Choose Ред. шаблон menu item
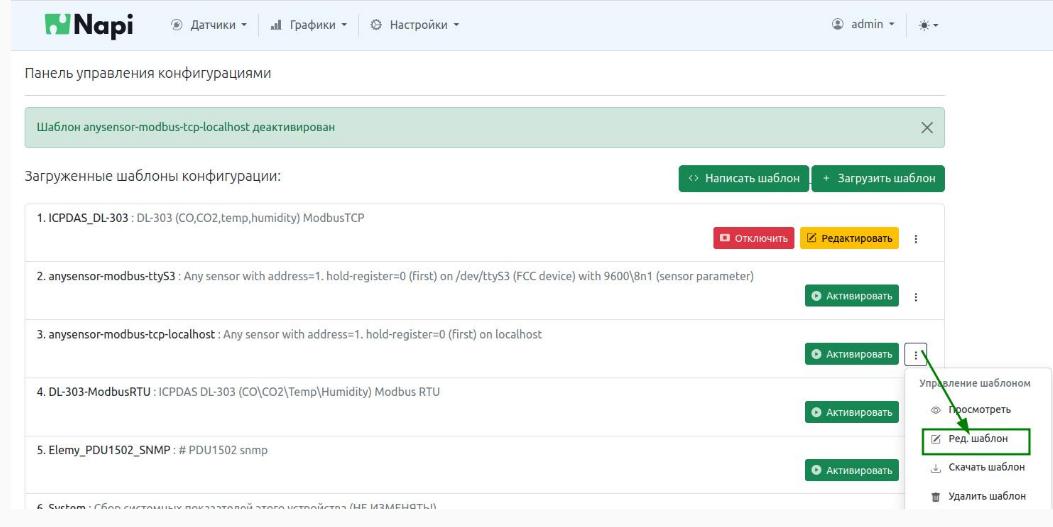Viewport: 1053px width, 527px height. point(974,439)
